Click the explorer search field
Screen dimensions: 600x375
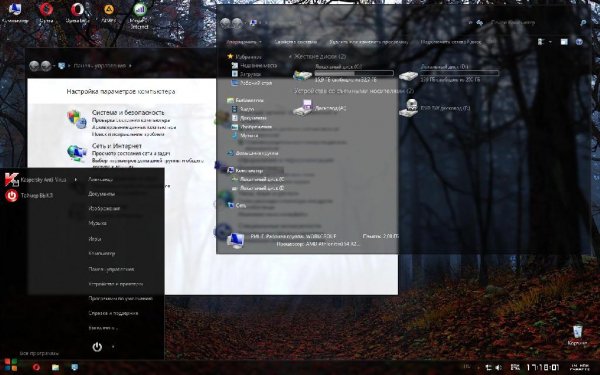[x=539, y=23]
